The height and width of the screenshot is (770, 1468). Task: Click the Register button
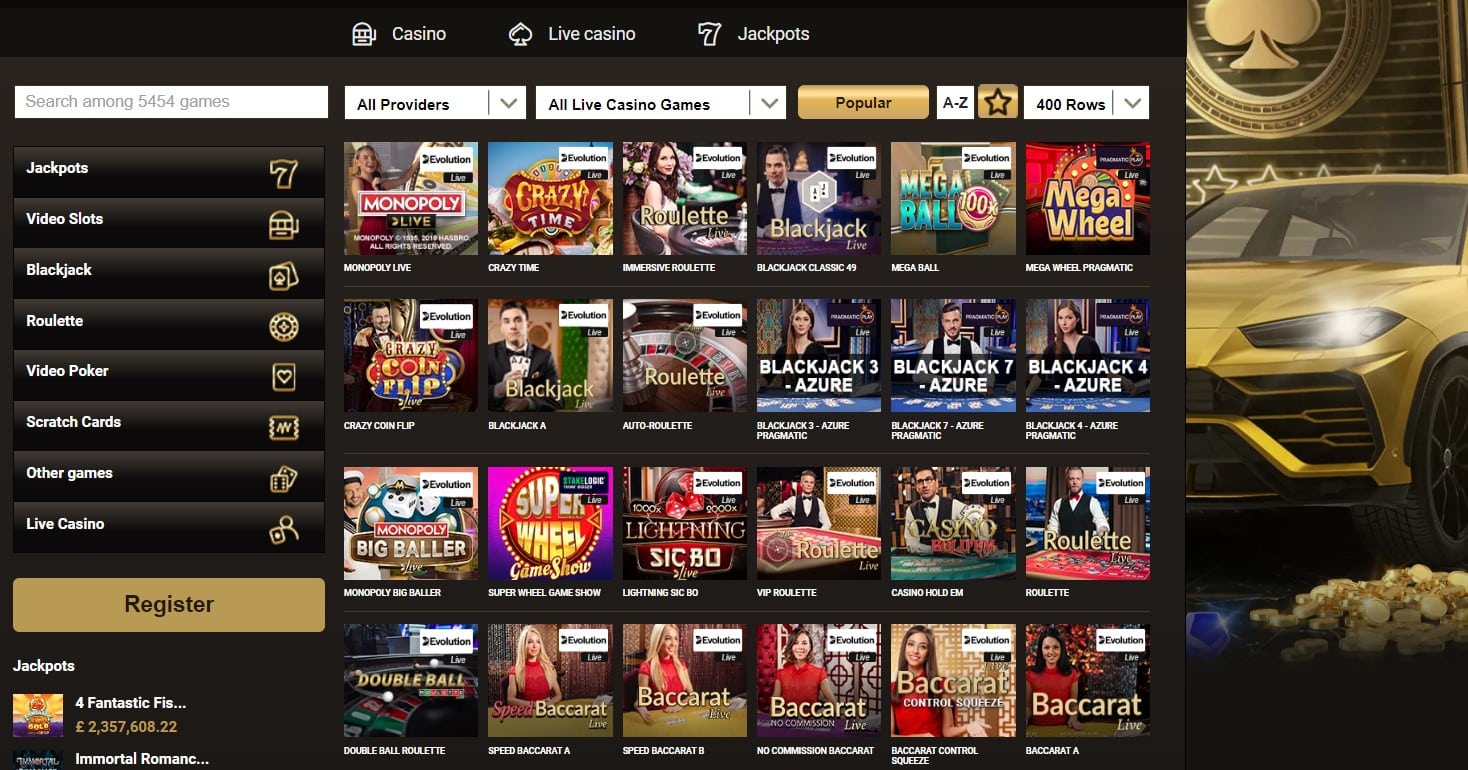[169, 604]
